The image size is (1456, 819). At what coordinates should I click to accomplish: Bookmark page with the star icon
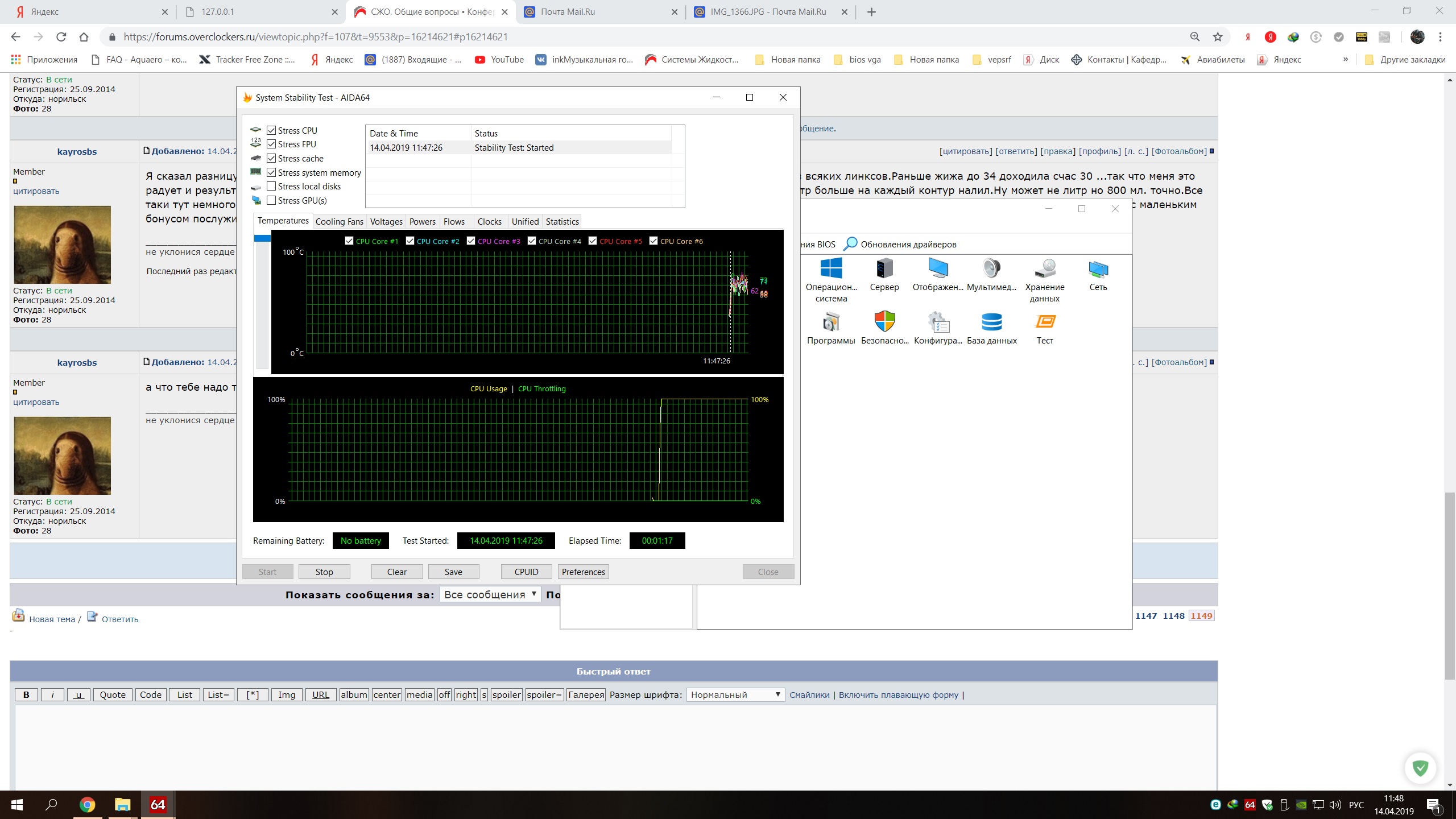coord(1218,37)
